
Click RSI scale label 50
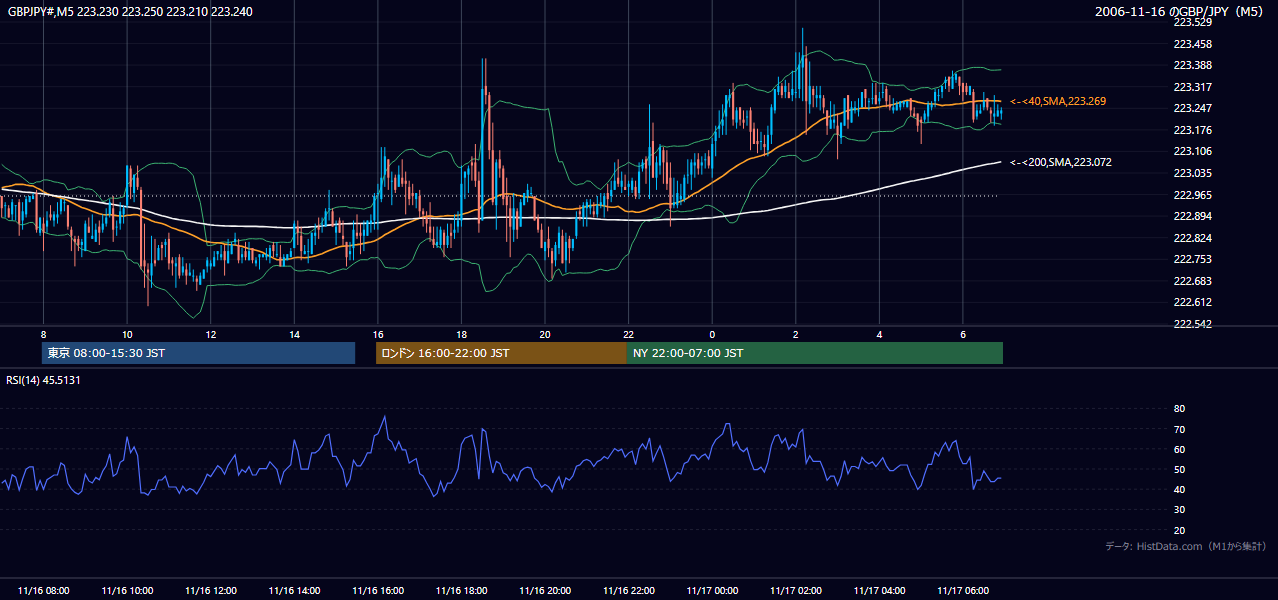click(1179, 469)
